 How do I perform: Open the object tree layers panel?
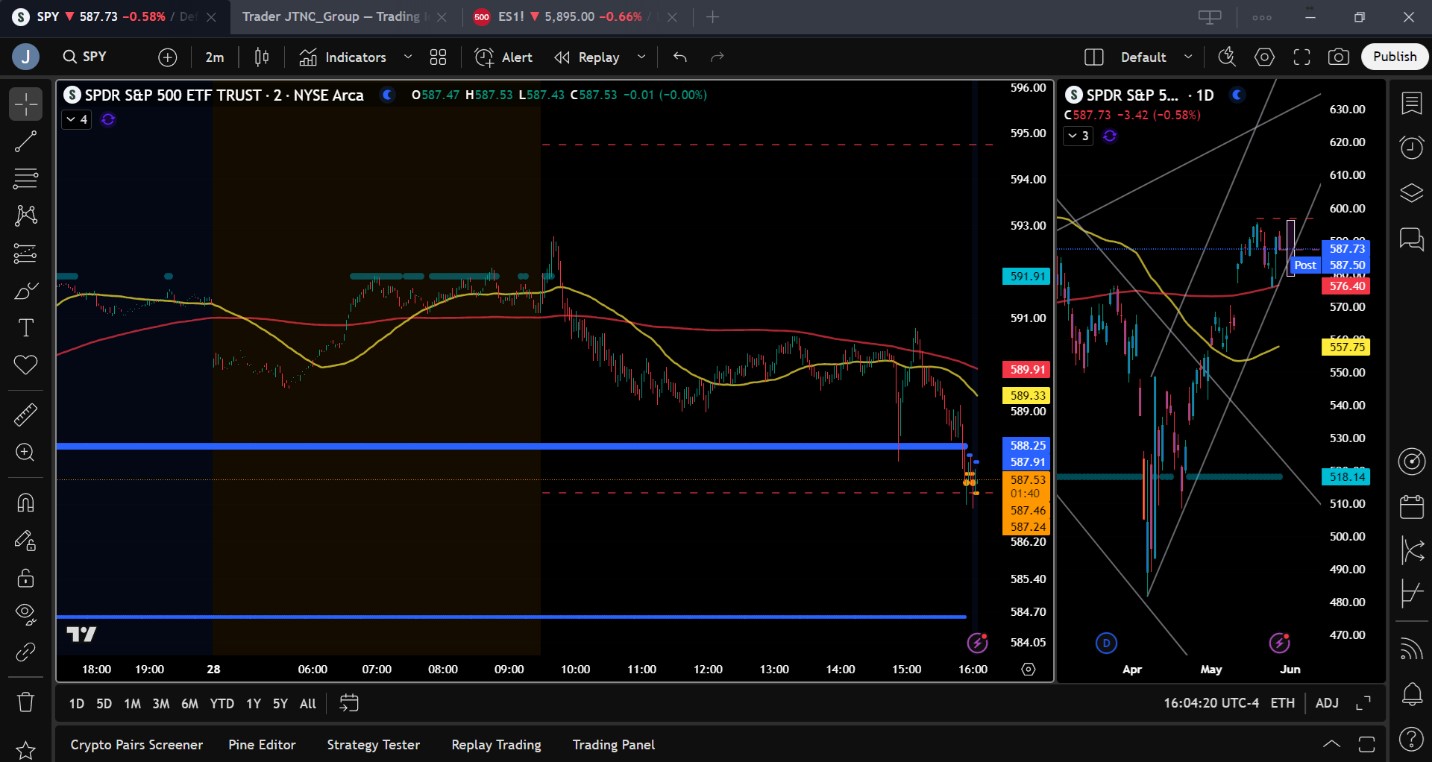point(1412,193)
